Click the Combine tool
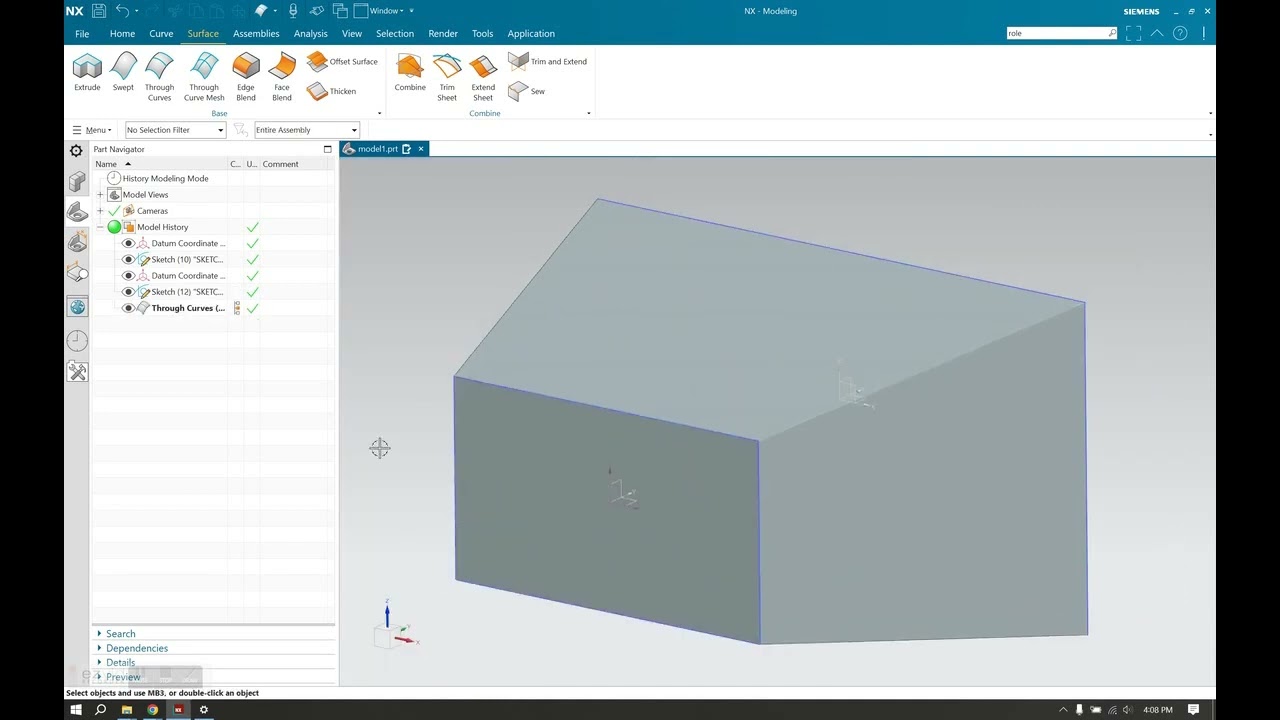The image size is (1280, 720). click(410, 72)
